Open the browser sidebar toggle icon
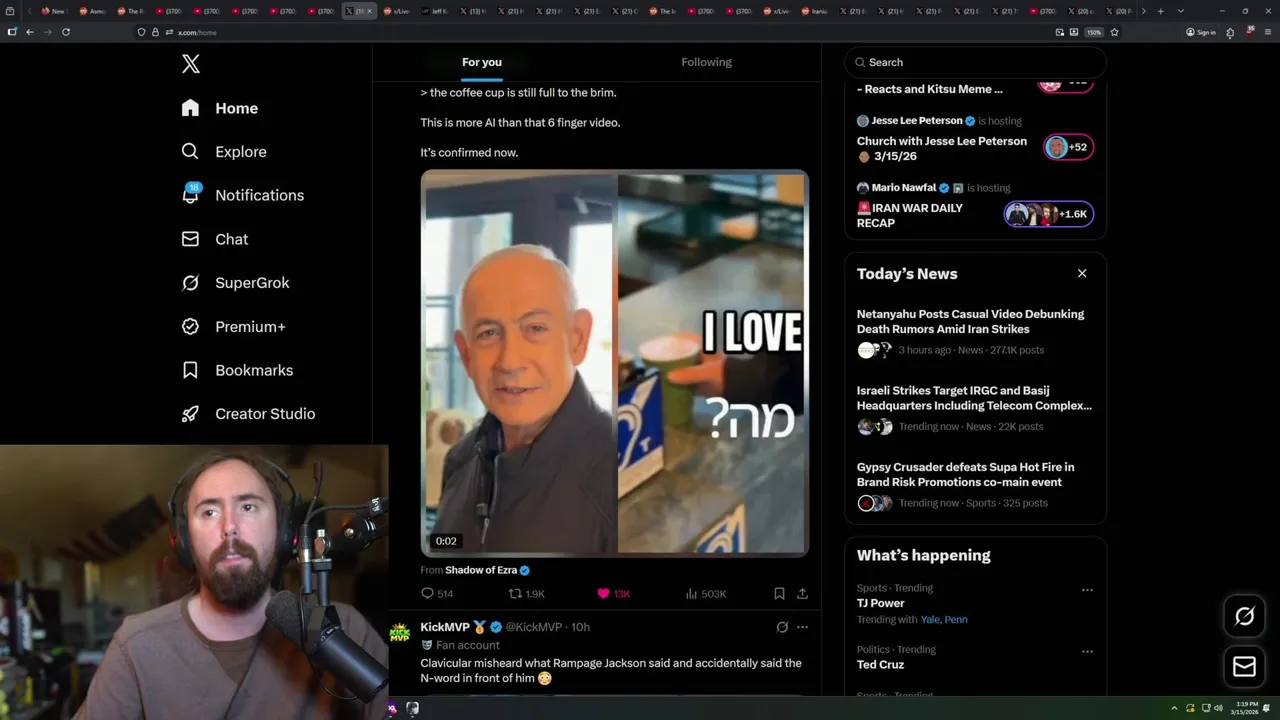Viewport: 1280px width, 720px height. (12, 32)
